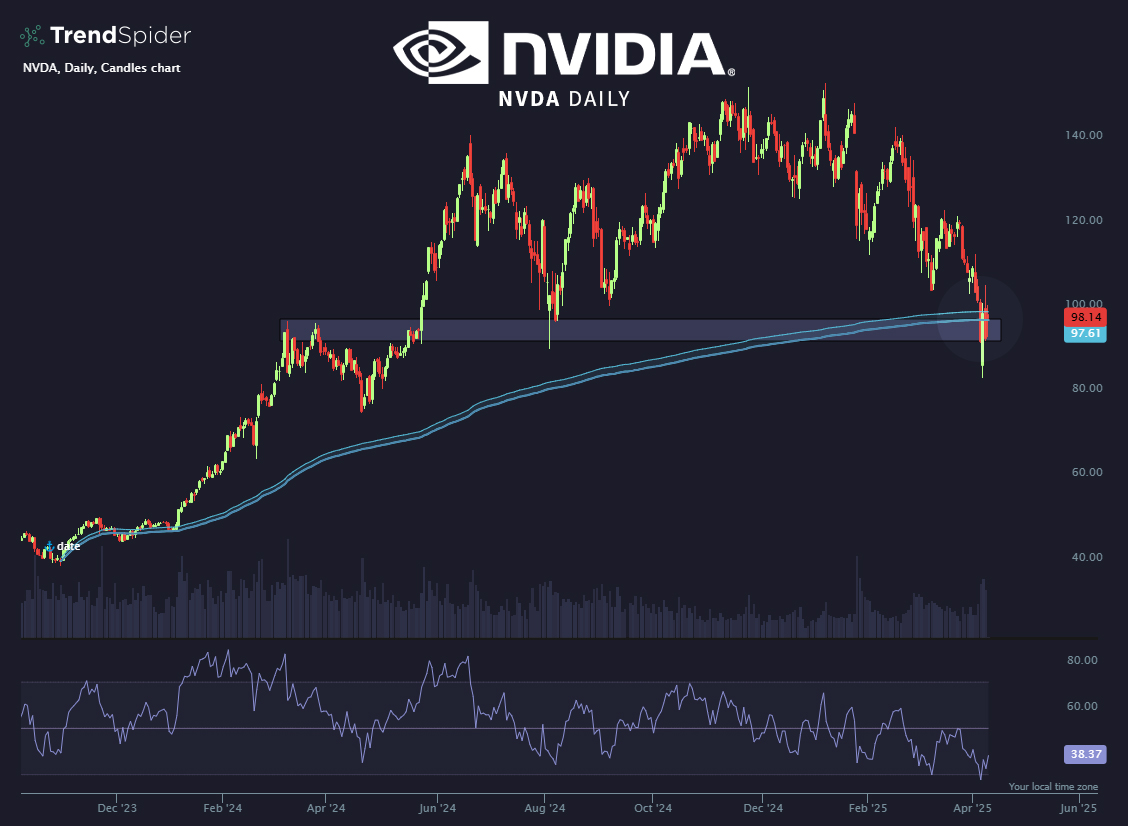
Task: Click the 60.00 price axis label
Action: click(1086, 472)
